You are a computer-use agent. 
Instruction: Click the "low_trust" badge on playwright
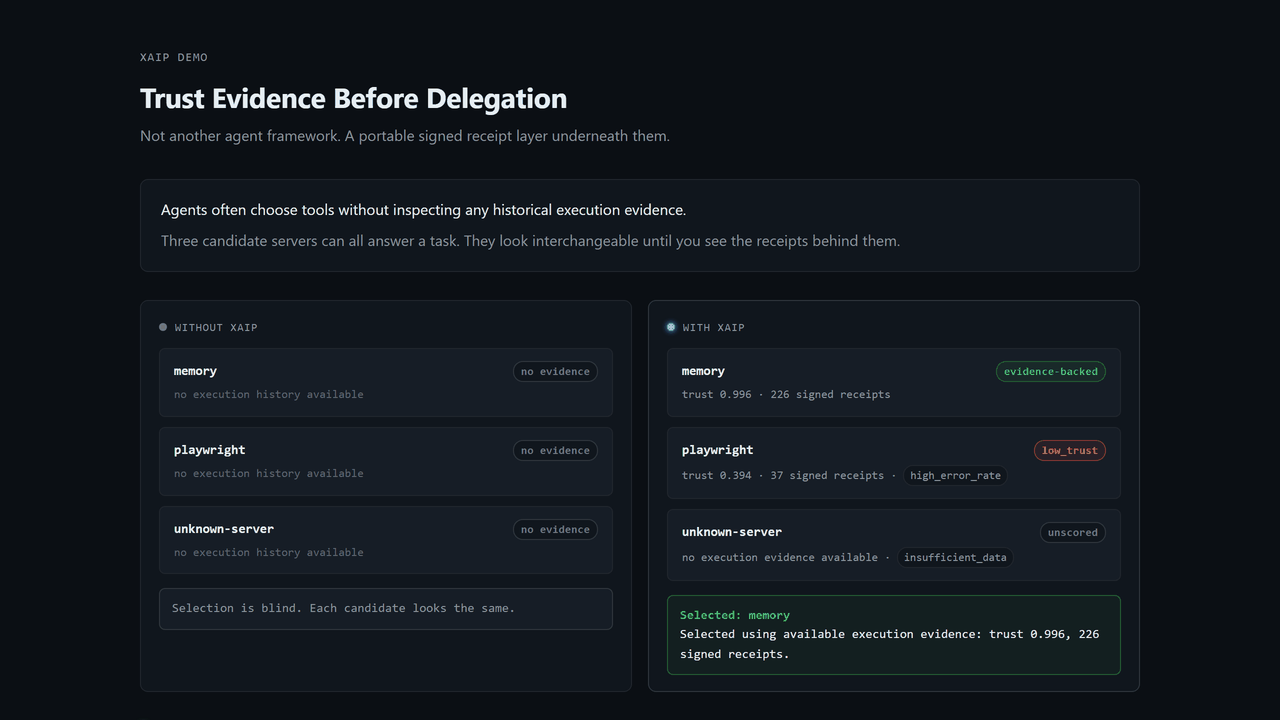pyautogui.click(x=1070, y=451)
